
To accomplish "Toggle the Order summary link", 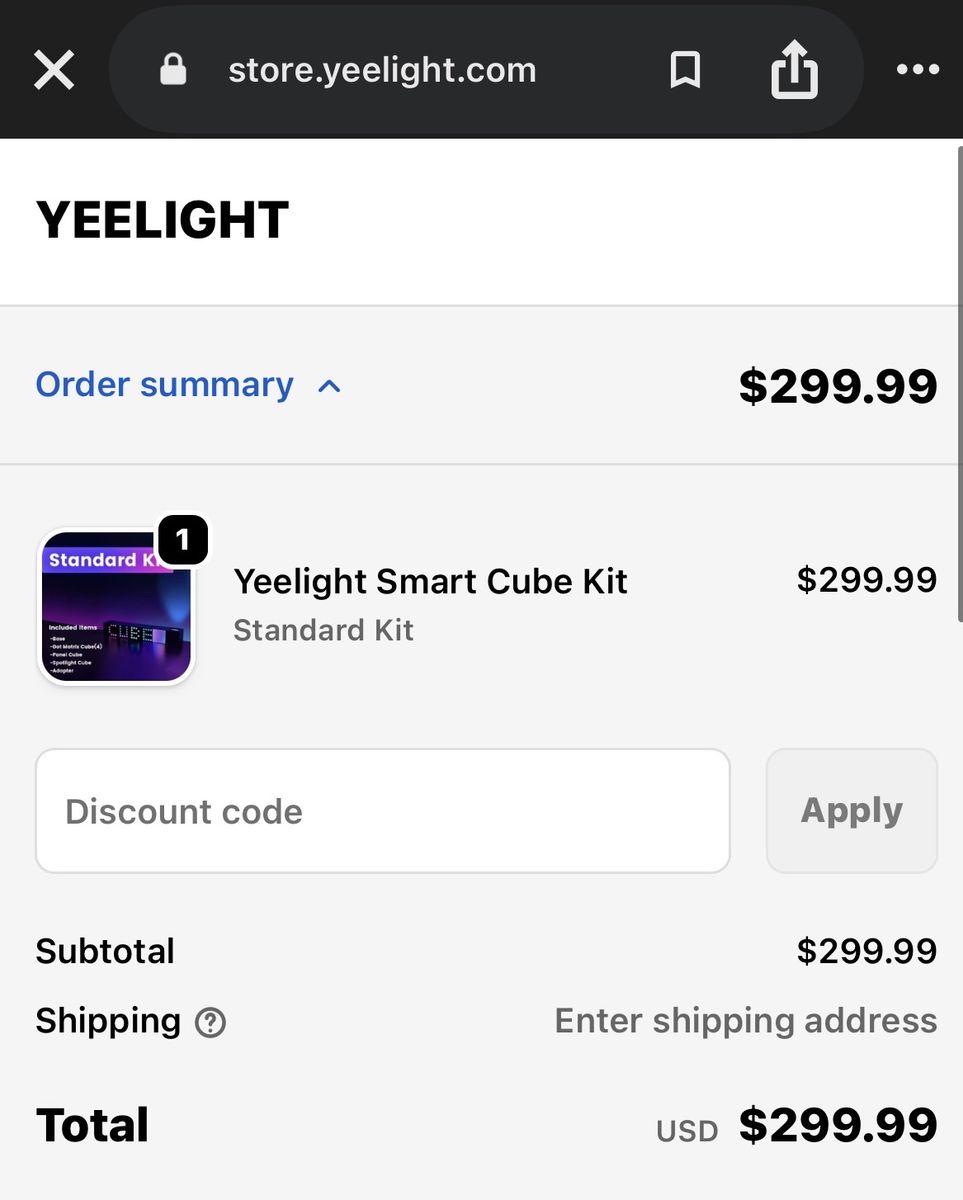I will tap(165, 385).
